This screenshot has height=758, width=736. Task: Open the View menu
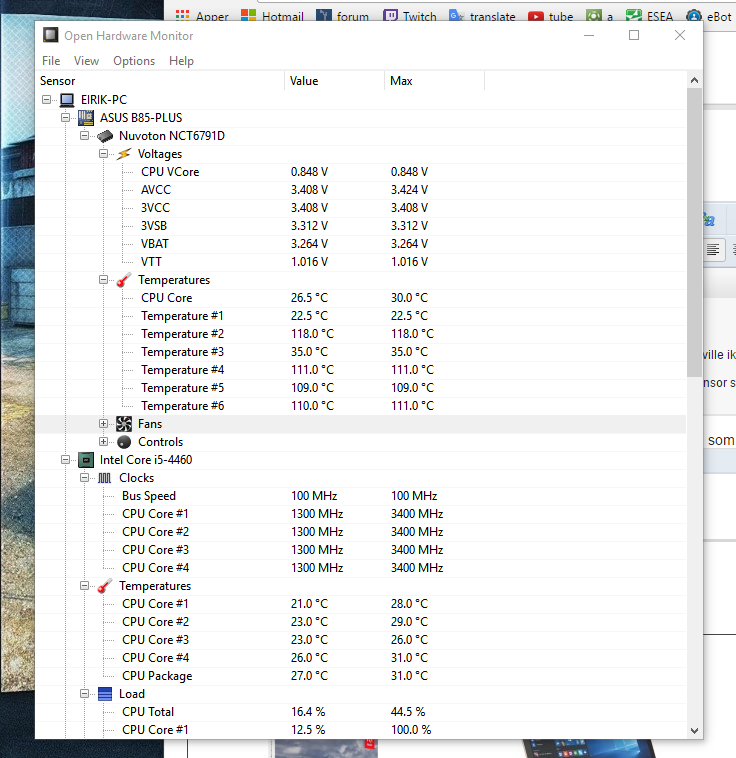pos(86,61)
